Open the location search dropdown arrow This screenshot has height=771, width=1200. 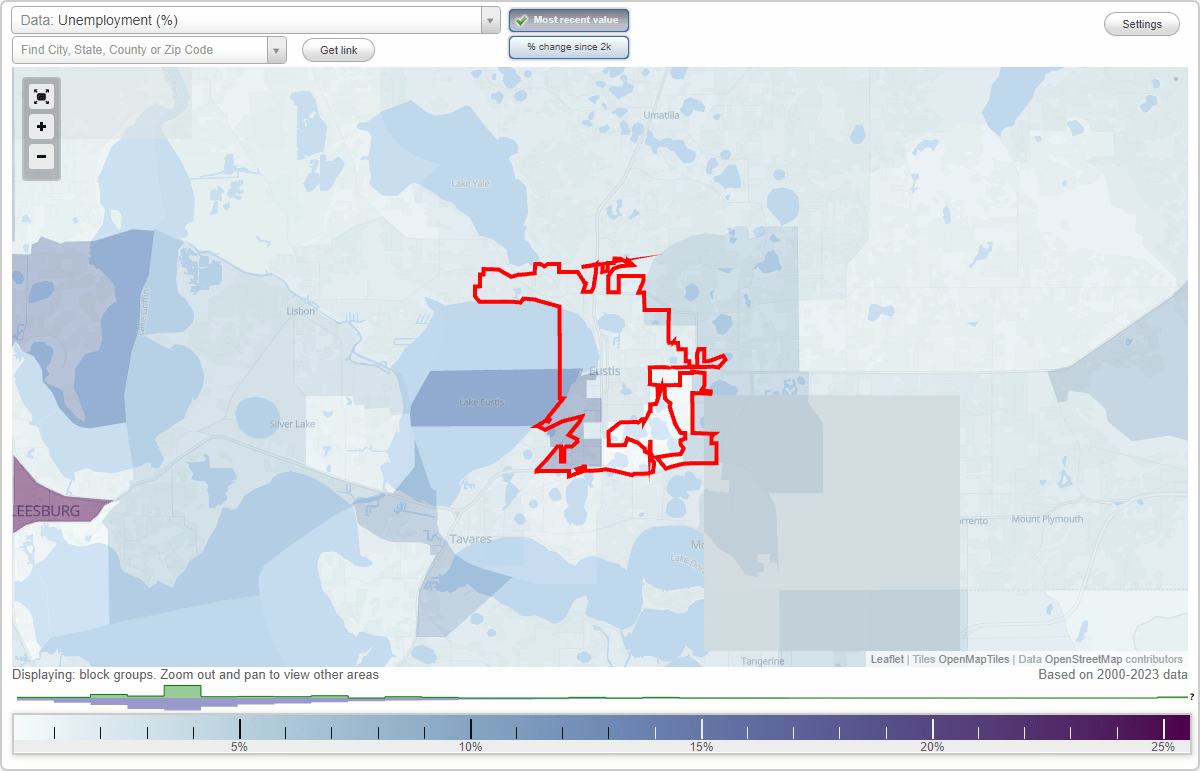coord(276,50)
